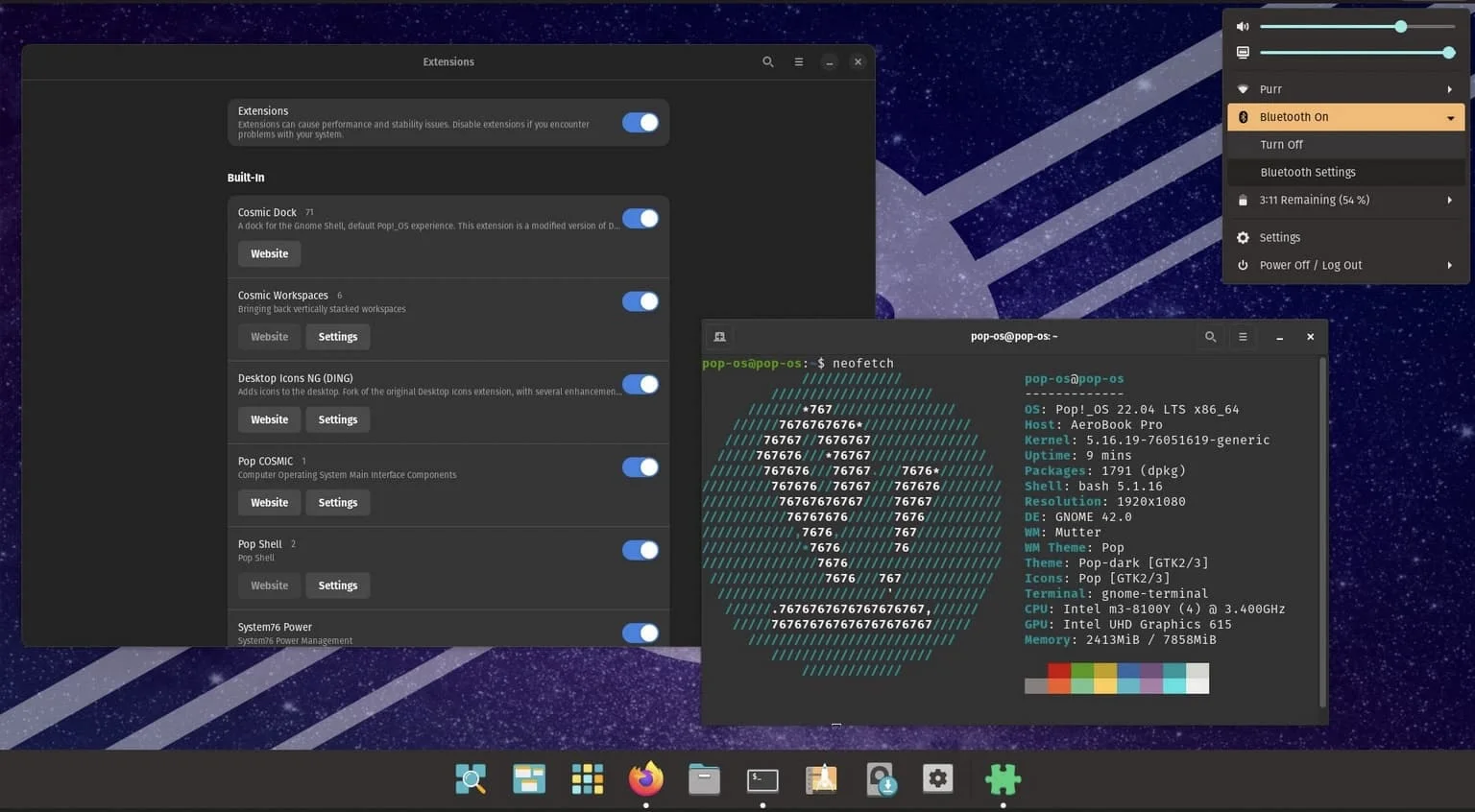
Task: Click the green Extensions puzzle icon in the dock
Action: click(1003, 778)
